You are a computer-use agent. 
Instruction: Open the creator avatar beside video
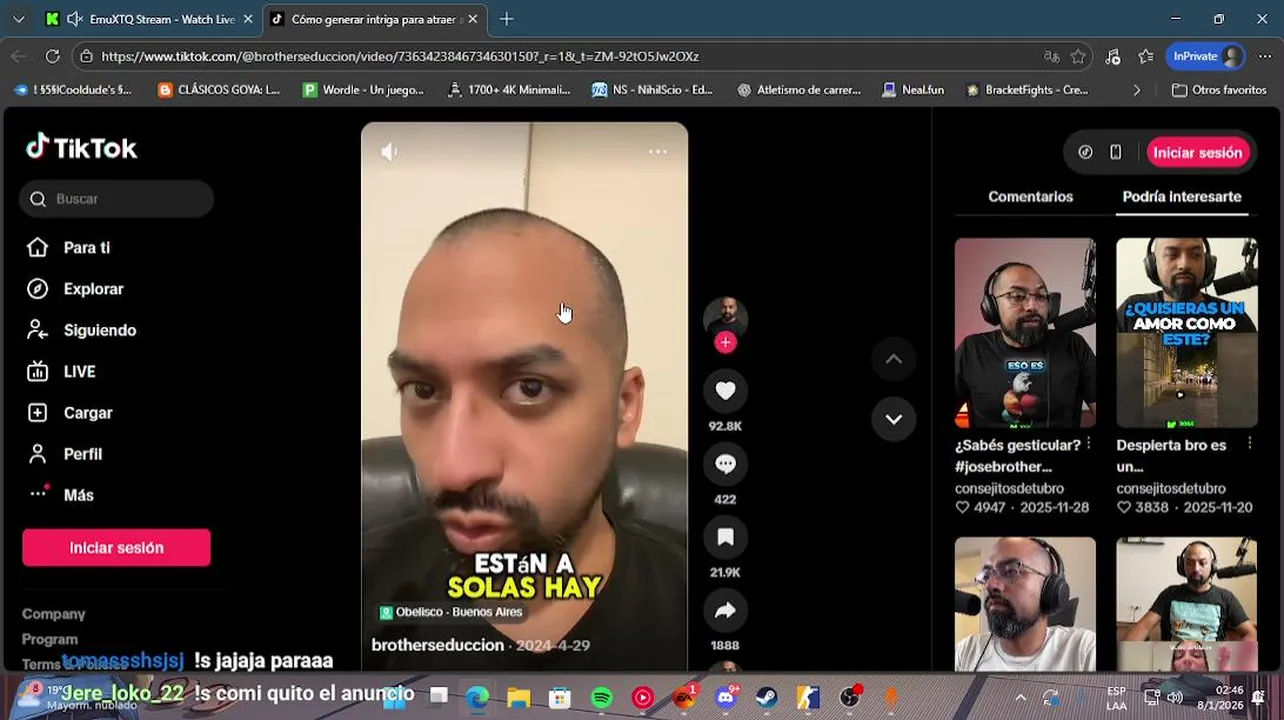[725, 317]
